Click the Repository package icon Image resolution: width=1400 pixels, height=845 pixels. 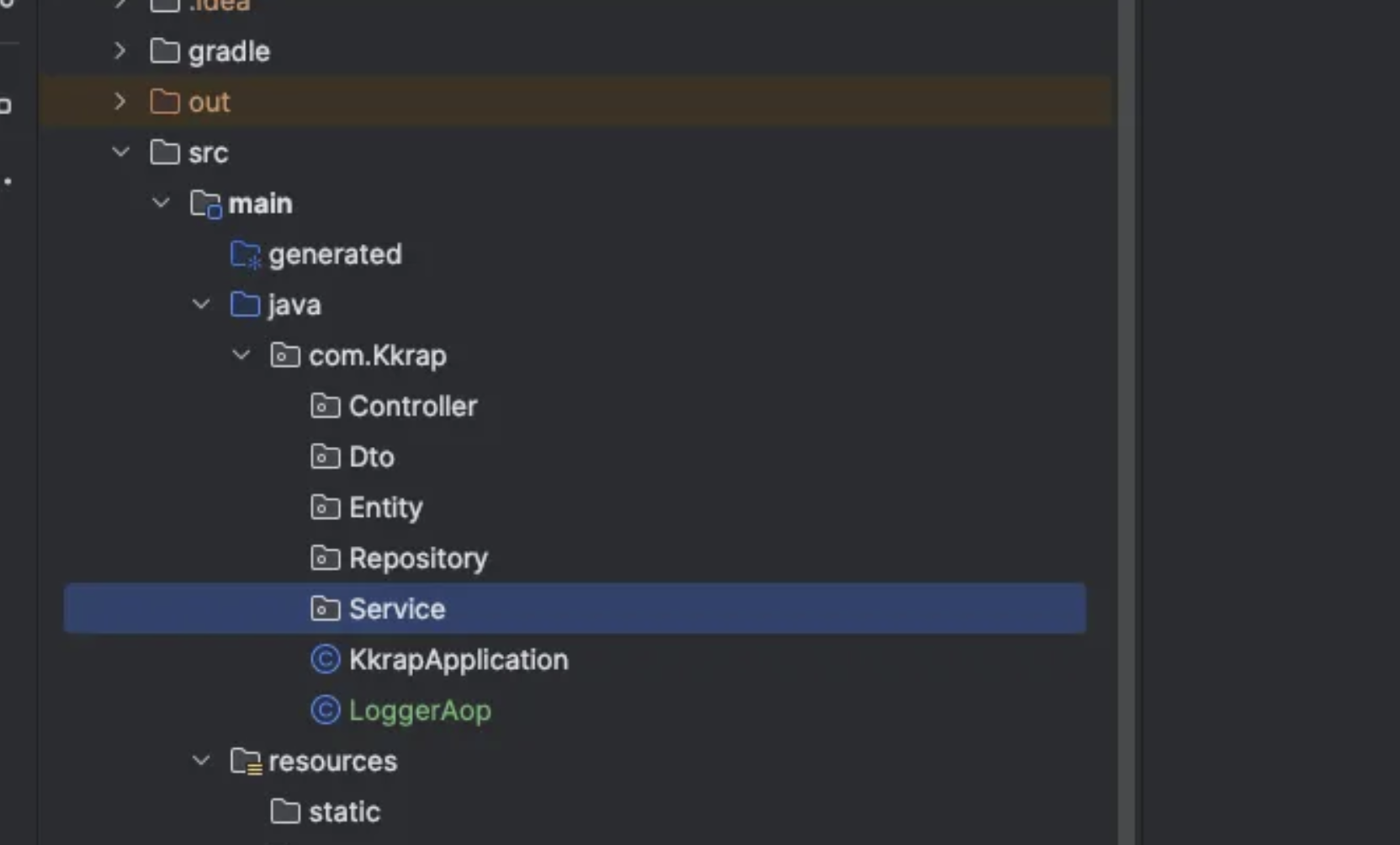pyautogui.click(x=326, y=557)
